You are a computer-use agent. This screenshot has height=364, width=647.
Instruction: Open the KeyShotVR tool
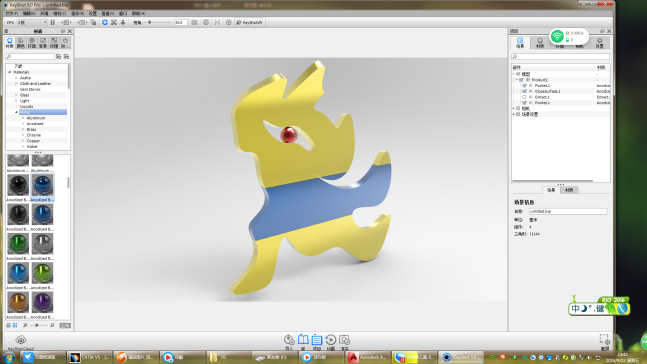click(x=249, y=22)
